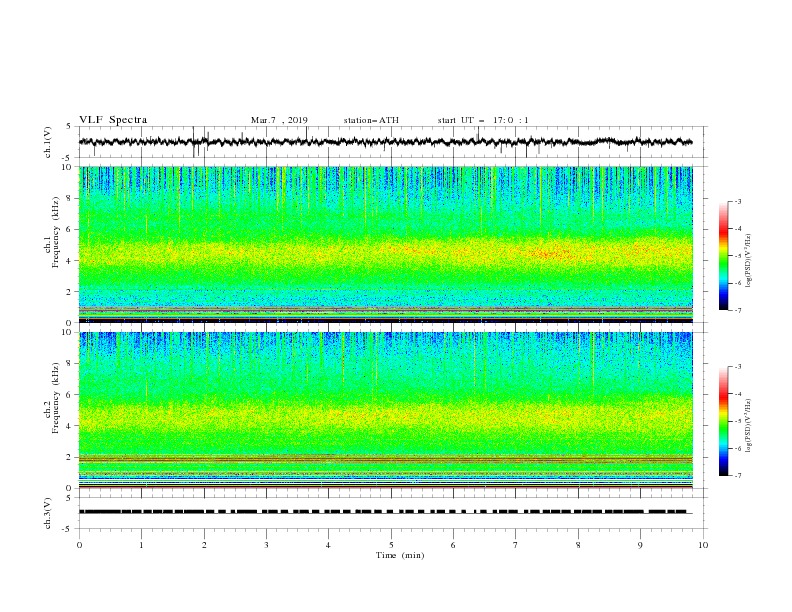Click the "2" kHz tick on ch.2 spectrogram
The width and height of the screenshot is (792, 612).
coord(70,457)
